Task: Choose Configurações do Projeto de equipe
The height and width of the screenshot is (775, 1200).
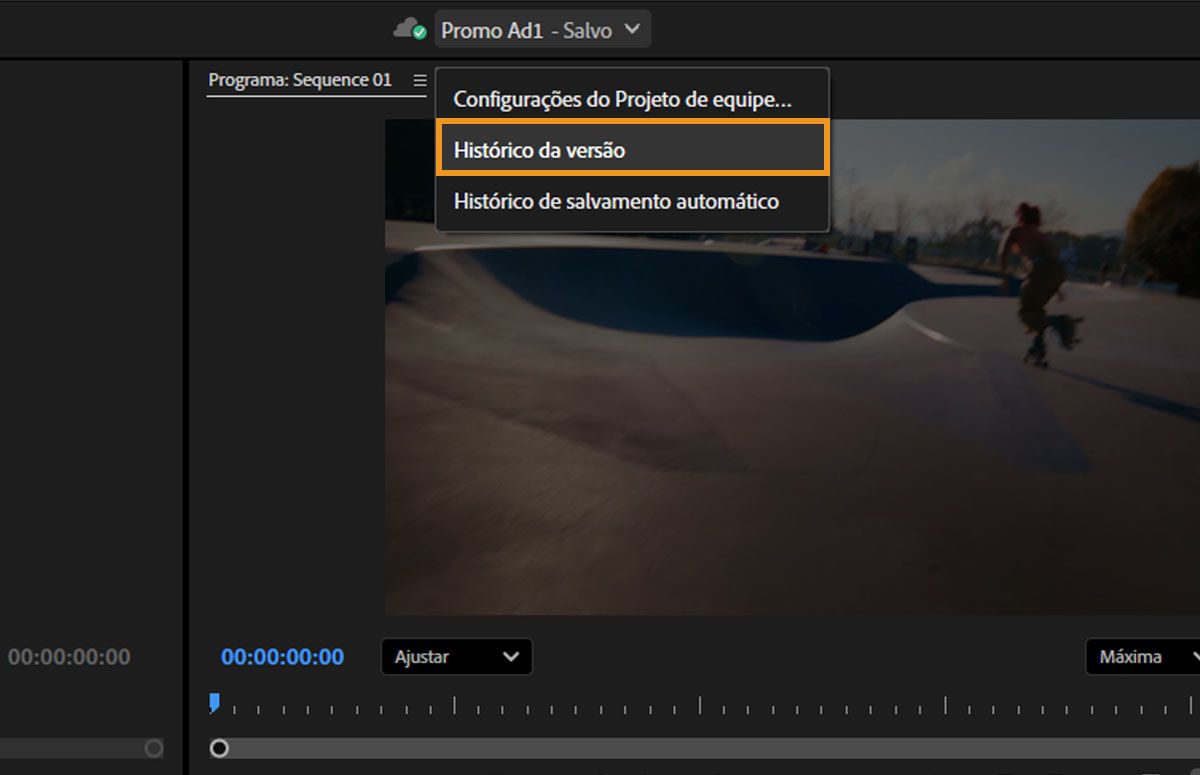Action: (624, 99)
